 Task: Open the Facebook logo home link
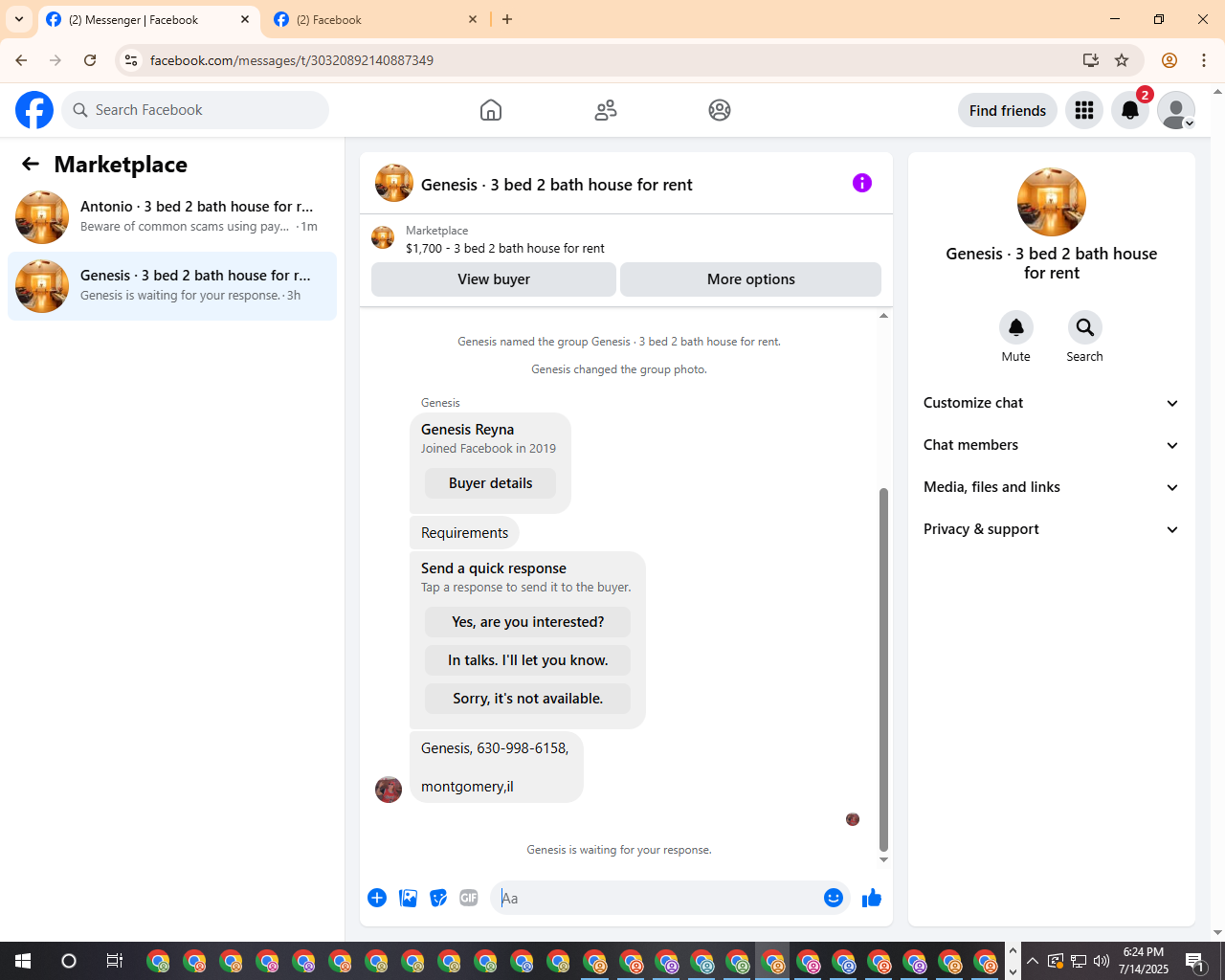tap(34, 110)
